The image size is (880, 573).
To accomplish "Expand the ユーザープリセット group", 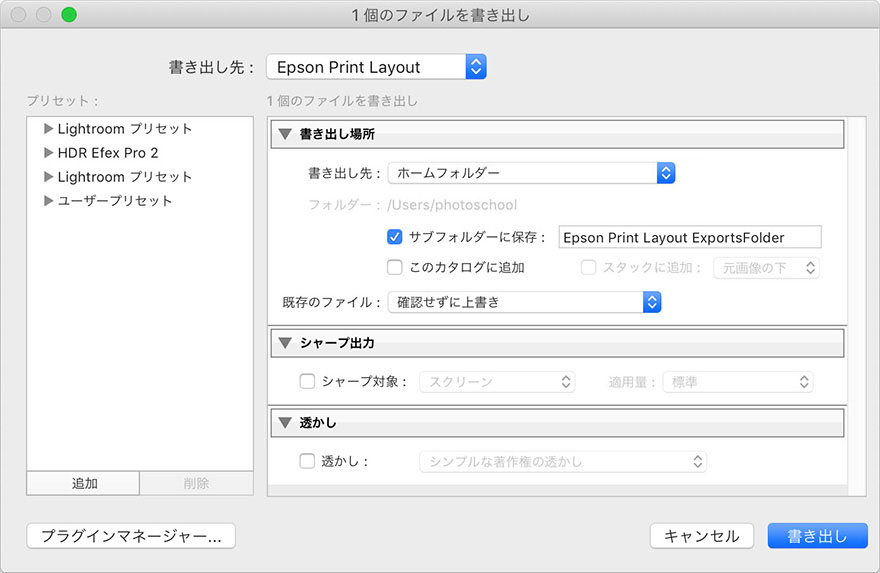I will tap(48, 201).
